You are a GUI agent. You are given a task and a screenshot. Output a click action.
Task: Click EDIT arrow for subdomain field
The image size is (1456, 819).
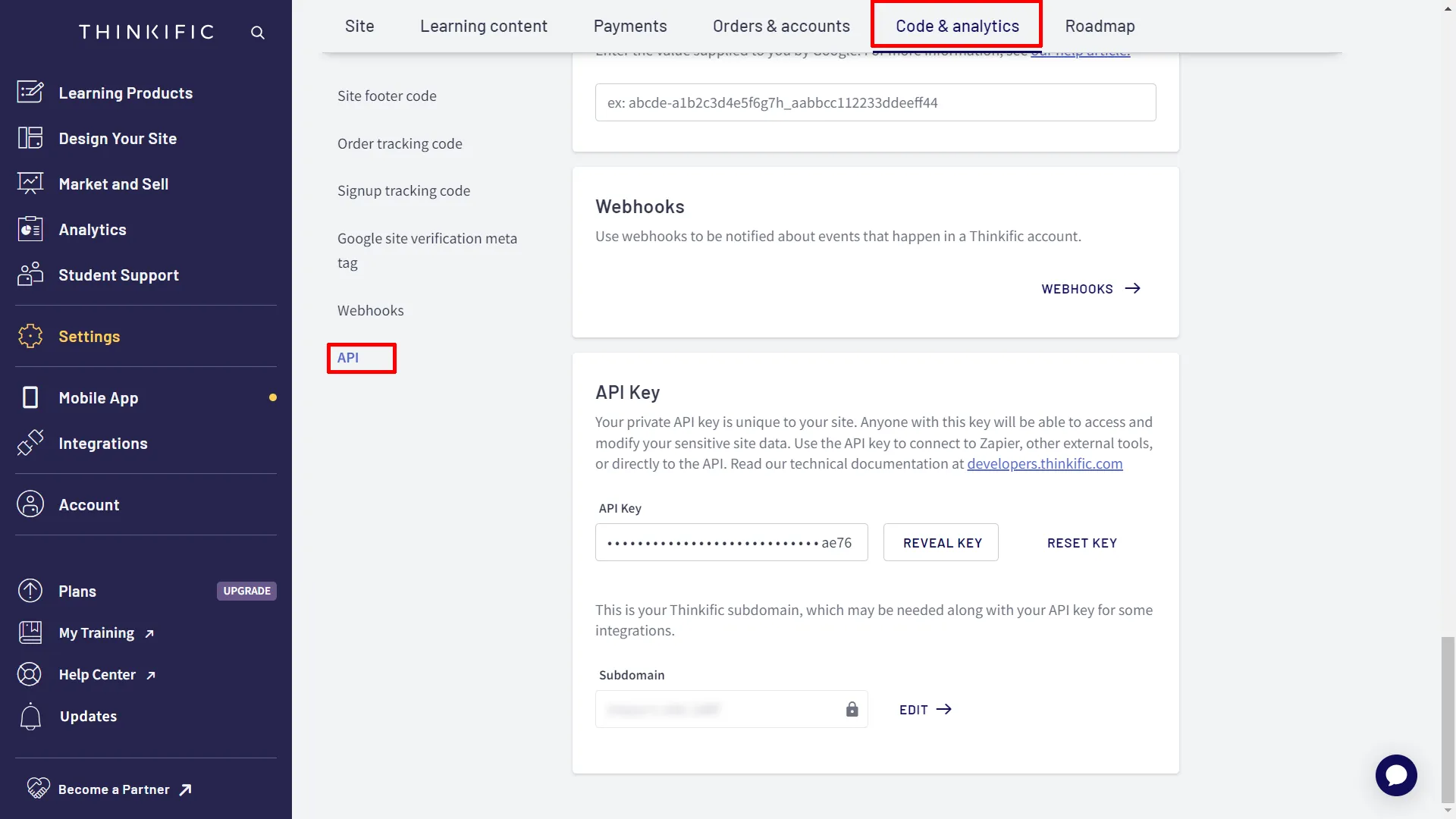click(x=925, y=709)
